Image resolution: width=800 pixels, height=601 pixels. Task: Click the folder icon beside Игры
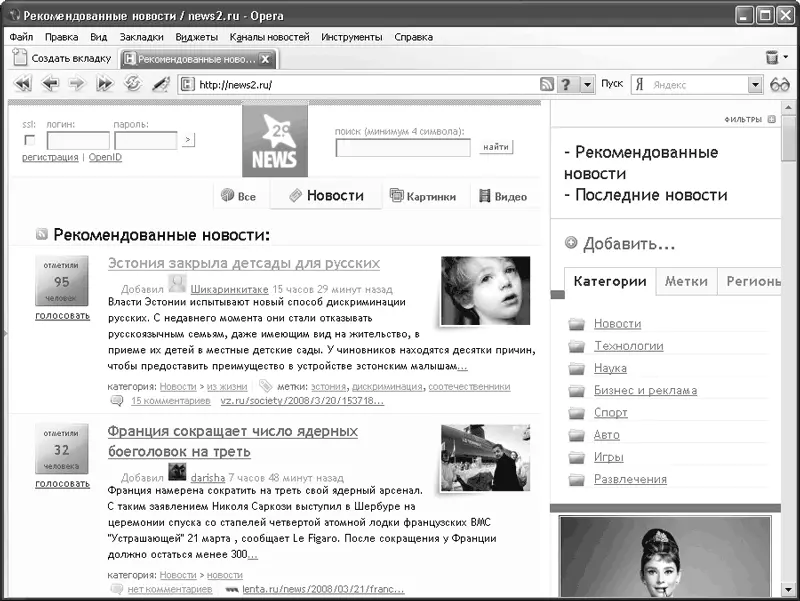pyautogui.click(x=577, y=457)
